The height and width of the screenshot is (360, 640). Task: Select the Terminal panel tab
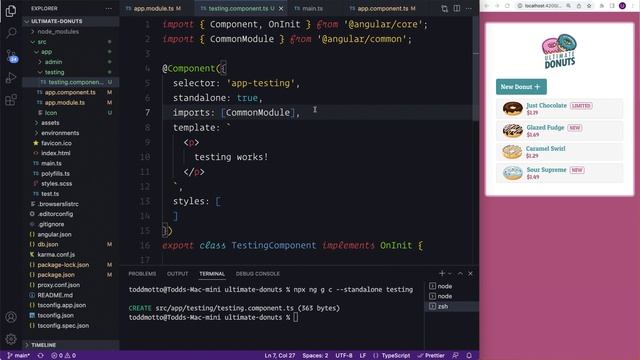(x=212, y=274)
